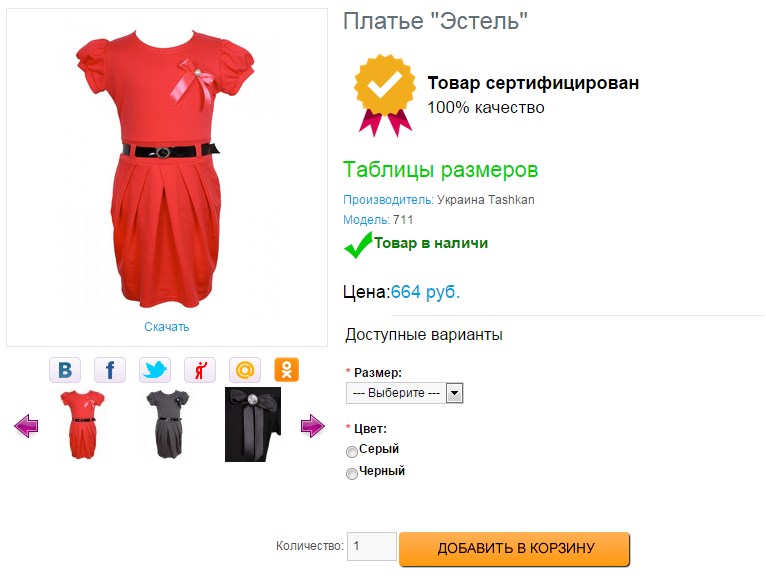Click ДОБАВИТЬ В КОРЗИНУ button

(x=515, y=549)
